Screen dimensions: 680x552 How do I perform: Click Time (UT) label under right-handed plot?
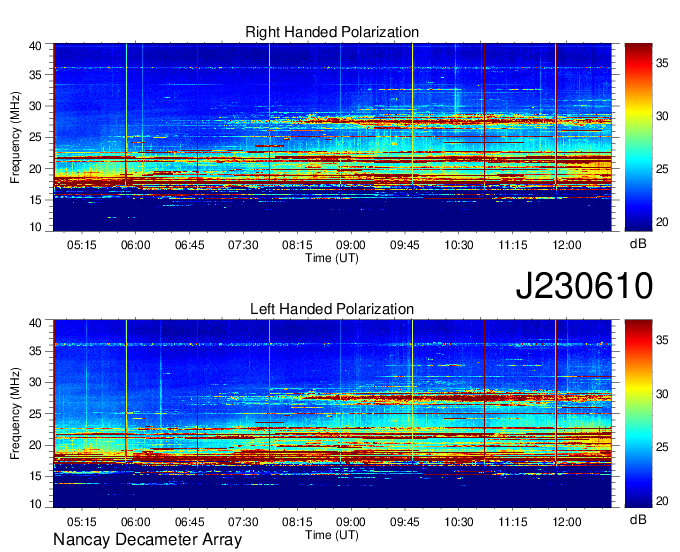tap(332, 258)
